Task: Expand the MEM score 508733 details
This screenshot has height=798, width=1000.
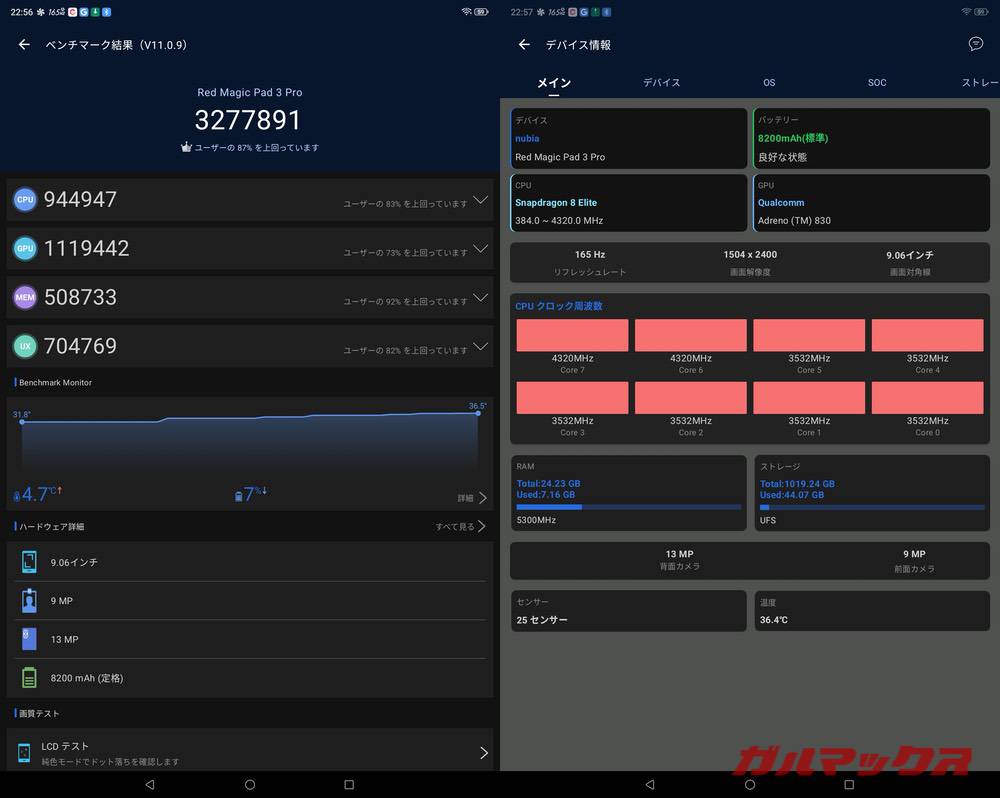Action: pos(480,297)
